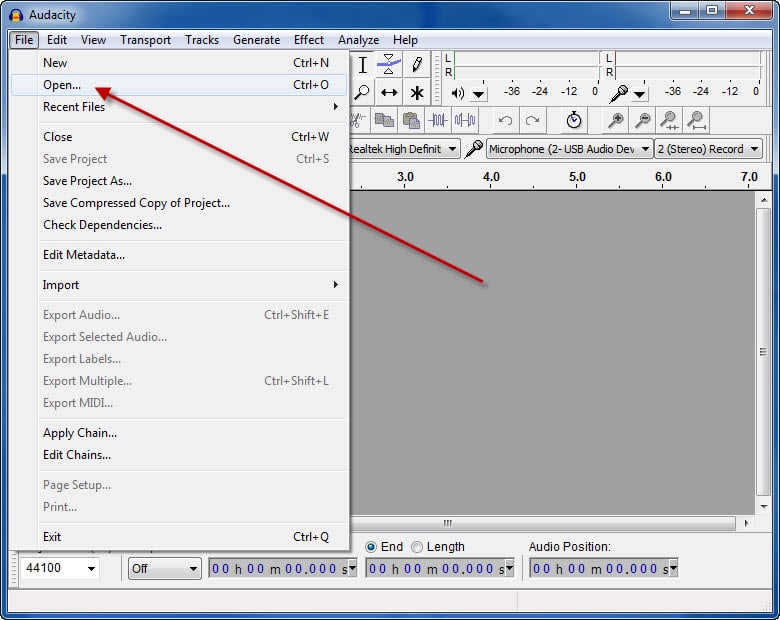Select the Multi-Tool asterisk mode
The image size is (780, 620).
click(417, 93)
